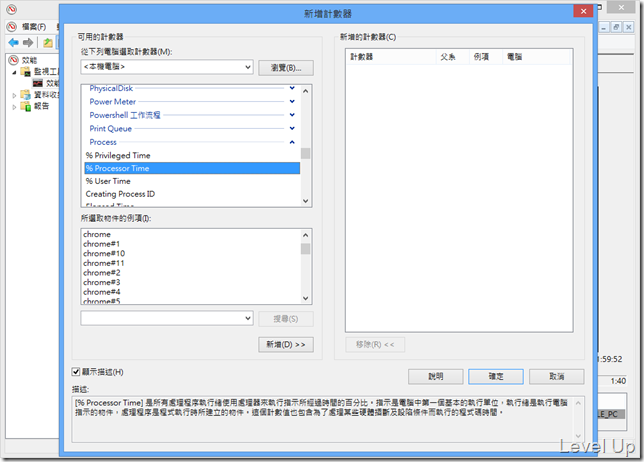Screen dimensions: 644x462
Task: Expand the Power Meter counter group
Action: 292,101
